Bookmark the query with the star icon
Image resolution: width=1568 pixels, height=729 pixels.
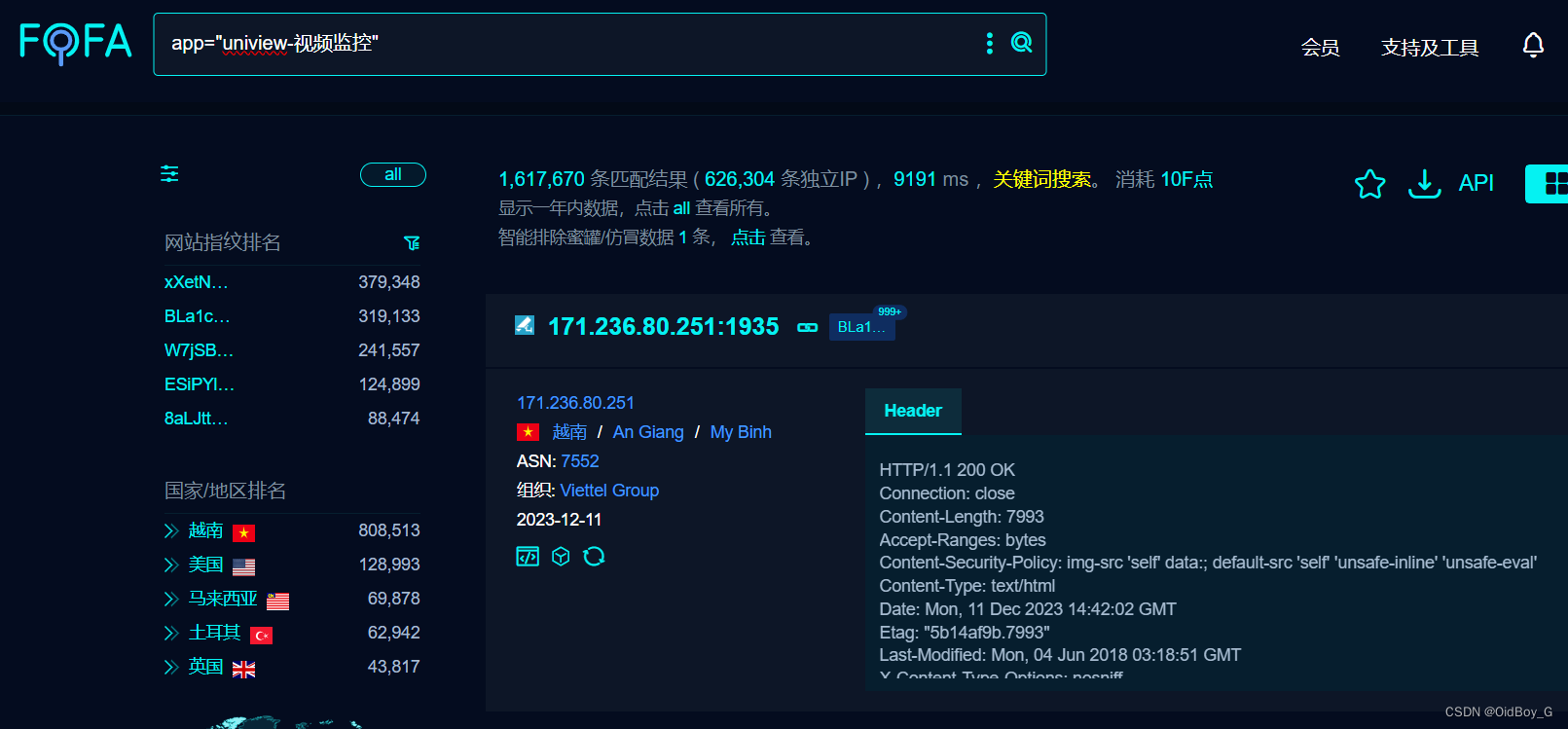pyautogui.click(x=1369, y=183)
